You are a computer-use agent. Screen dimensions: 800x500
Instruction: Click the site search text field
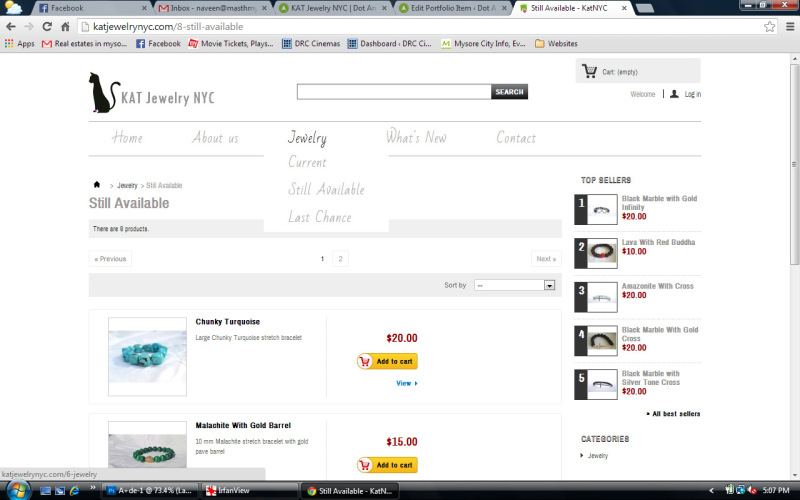point(394,92)
